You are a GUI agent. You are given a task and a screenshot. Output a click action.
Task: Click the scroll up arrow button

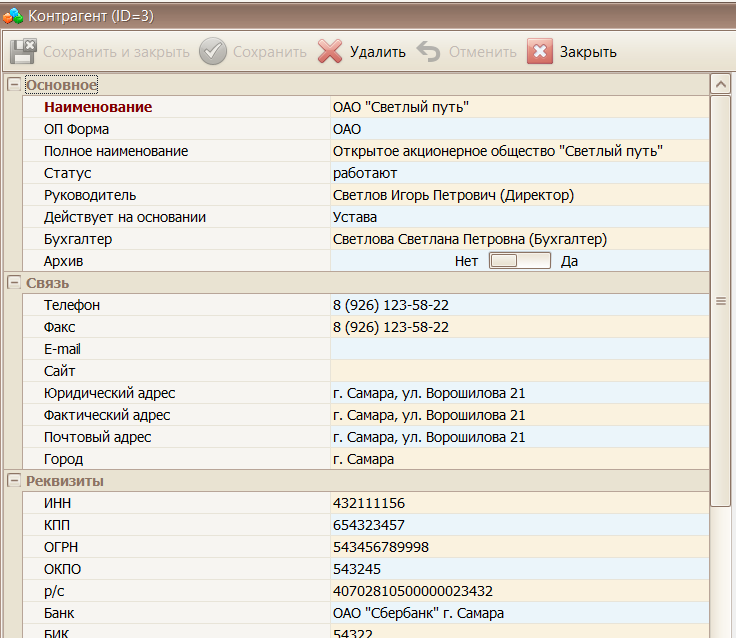[x=720, y=84]
